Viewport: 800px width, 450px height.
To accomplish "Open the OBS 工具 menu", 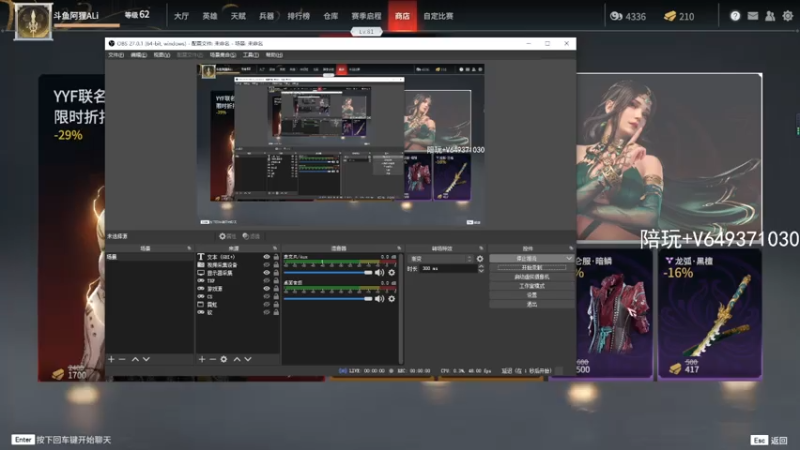I will [251, 55].
